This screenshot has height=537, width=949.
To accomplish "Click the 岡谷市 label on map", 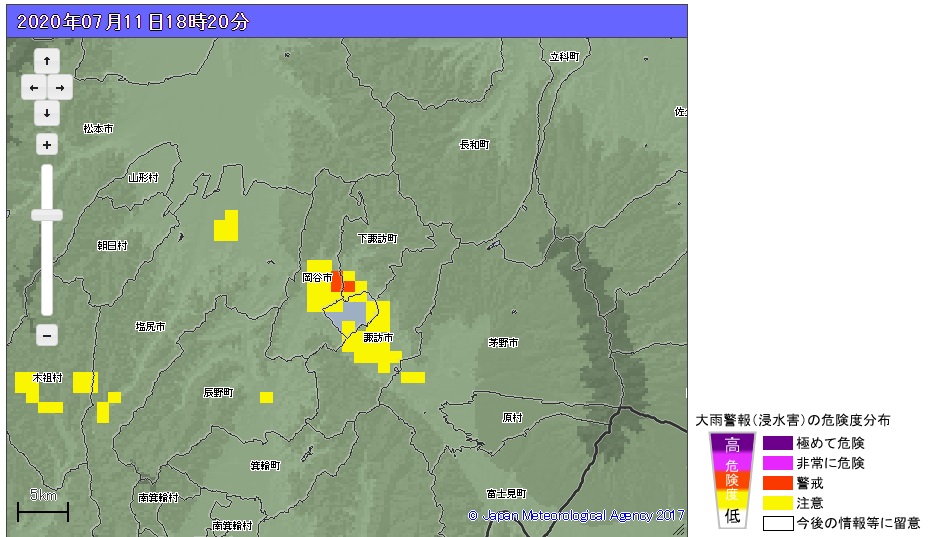I will [x=317, y=277].
